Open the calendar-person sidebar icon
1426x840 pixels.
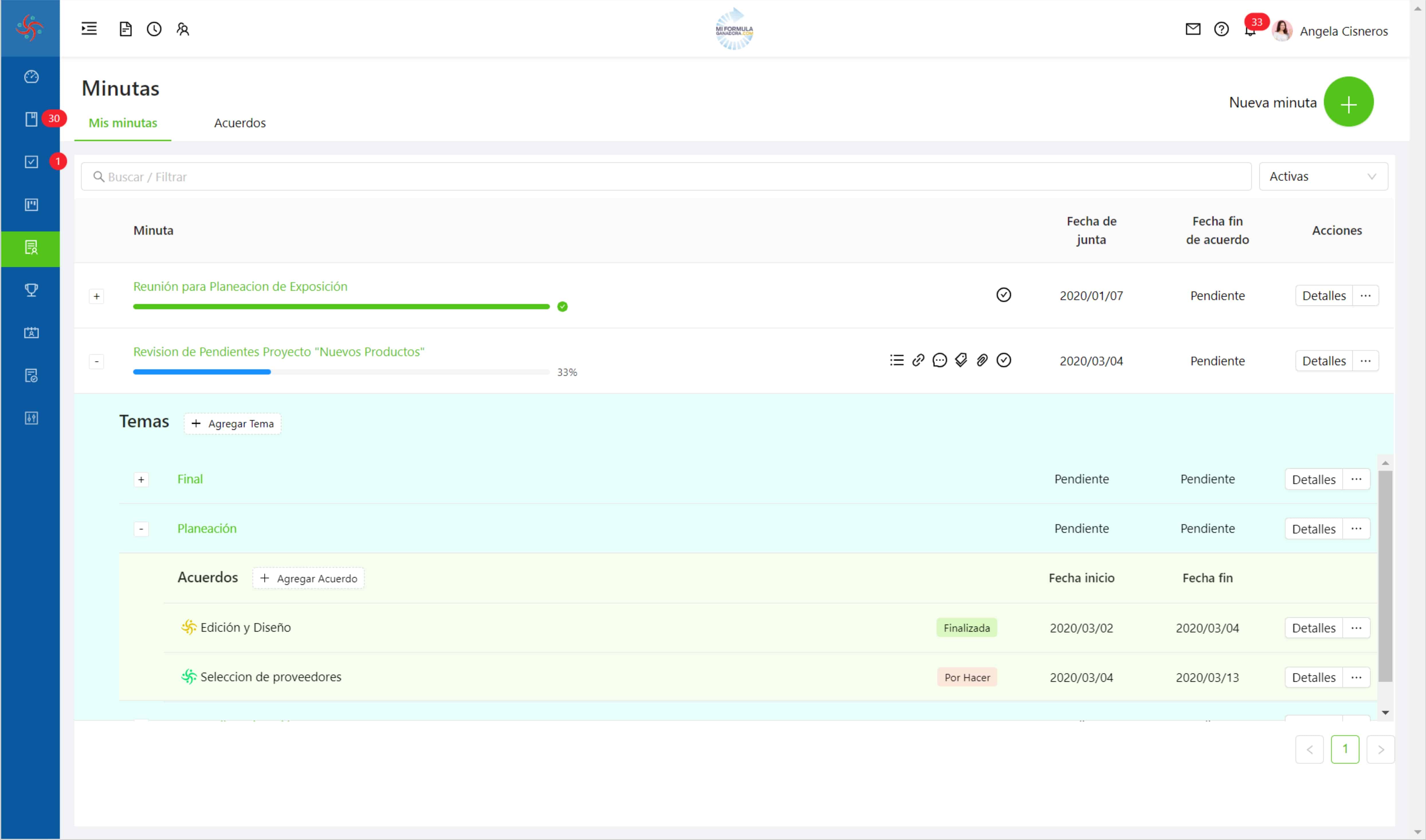point(31,332)
